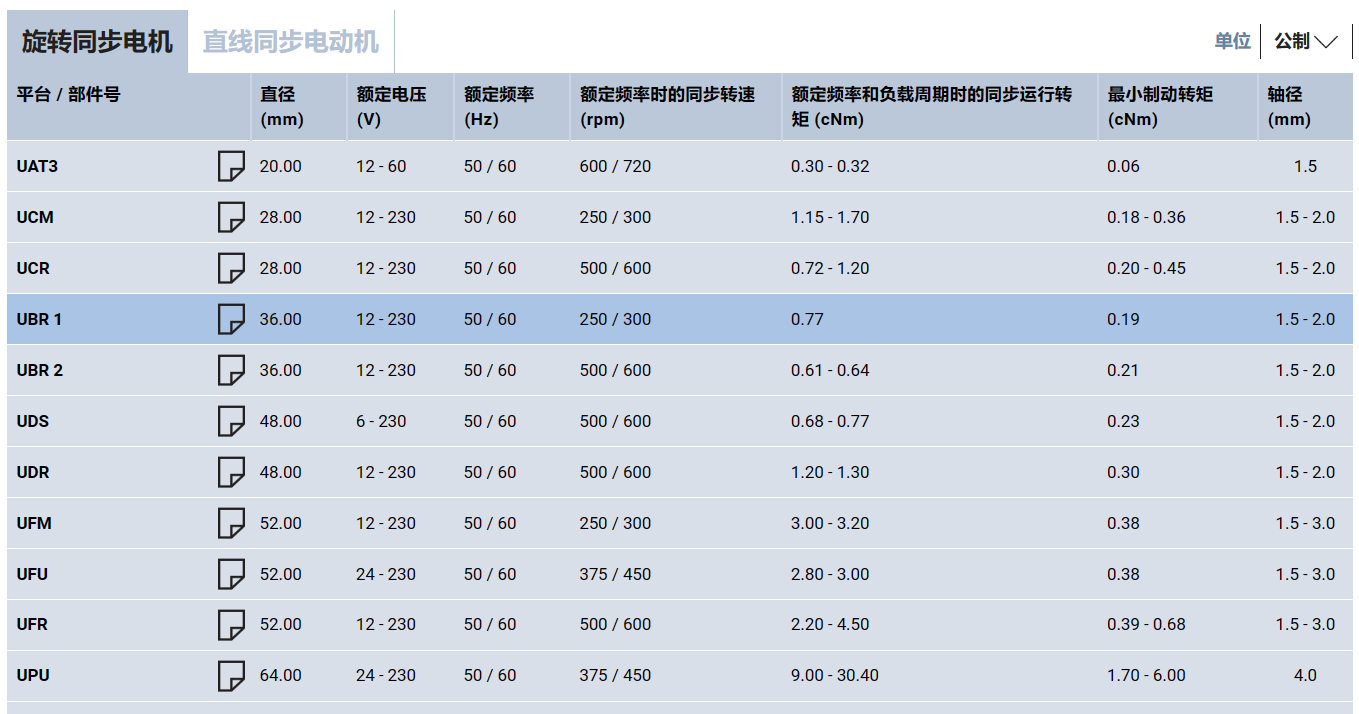Screen dimensions: 1359x714
Task: Click the UPU platform name
Action: (x=33, y=676)
